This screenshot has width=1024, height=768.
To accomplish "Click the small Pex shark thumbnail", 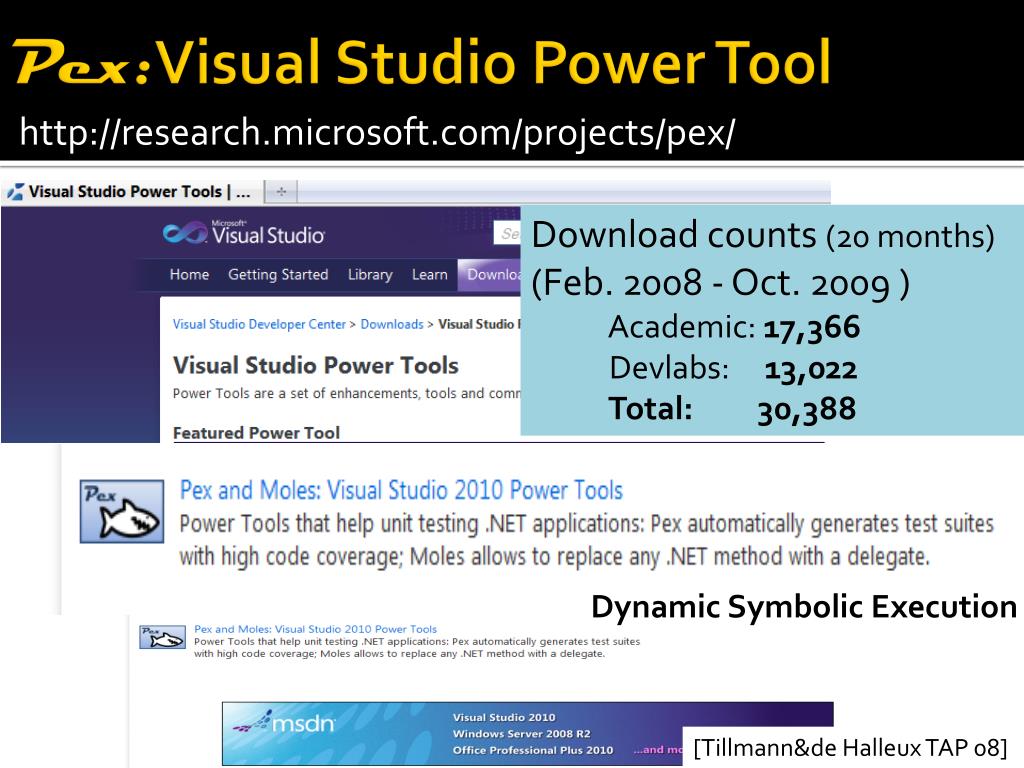I will [163, 637].
